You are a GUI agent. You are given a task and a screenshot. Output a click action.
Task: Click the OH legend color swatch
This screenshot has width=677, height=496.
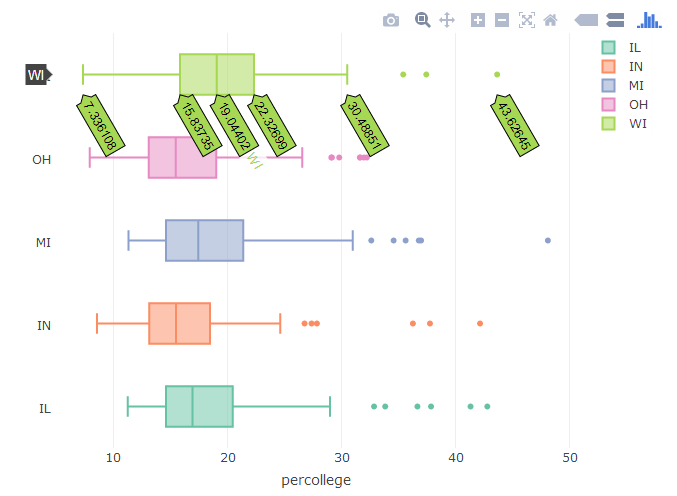[x=608, y=104]
